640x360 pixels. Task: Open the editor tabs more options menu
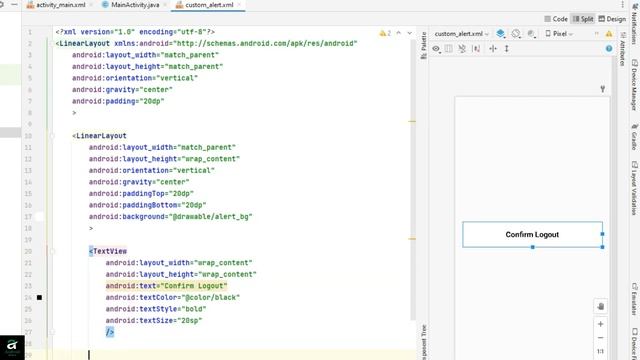pyautogui.click(x=622, y=5)
